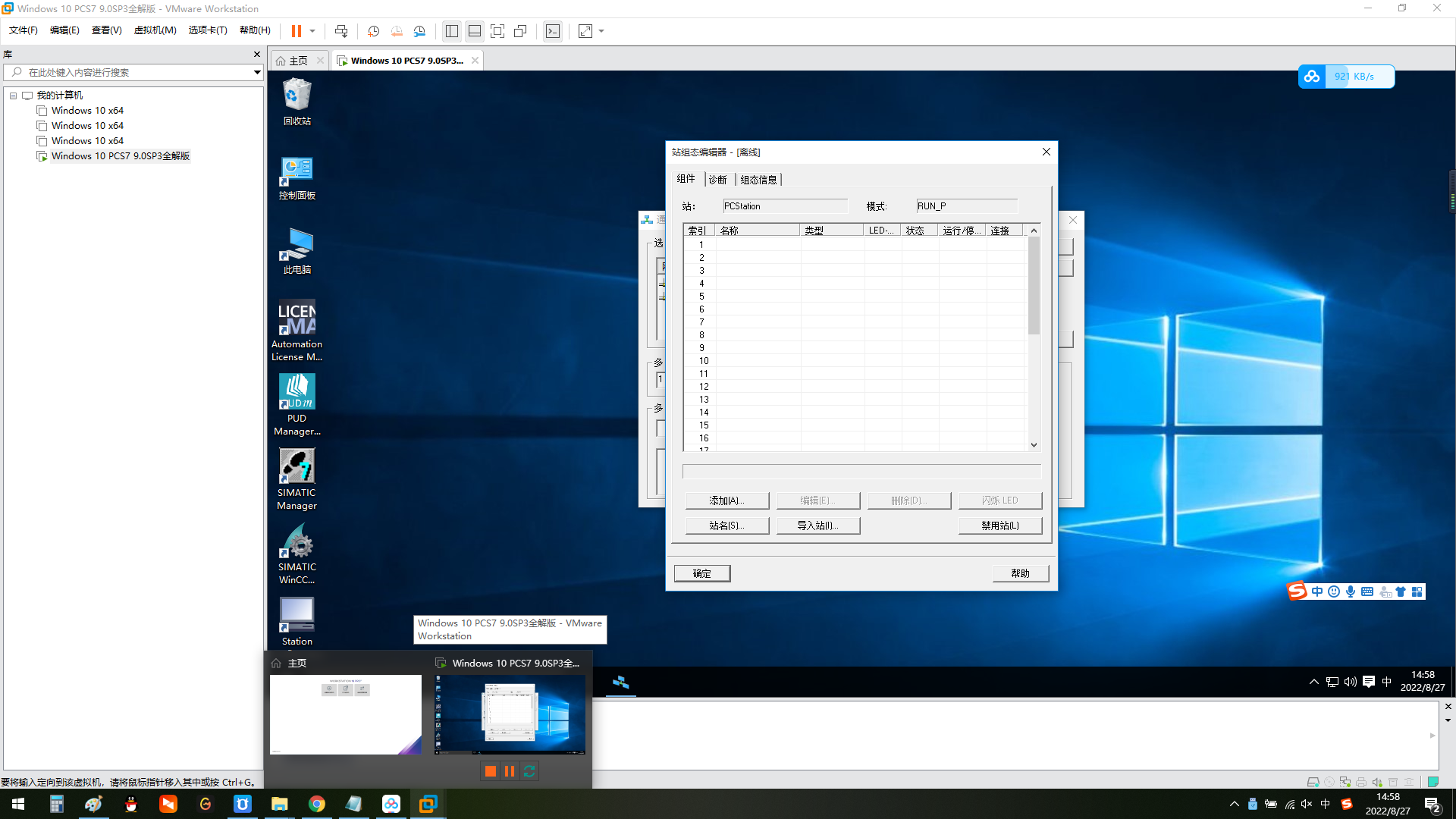
Task: Click the Sogou input toolbar microphone icon
Action: 1351,591
